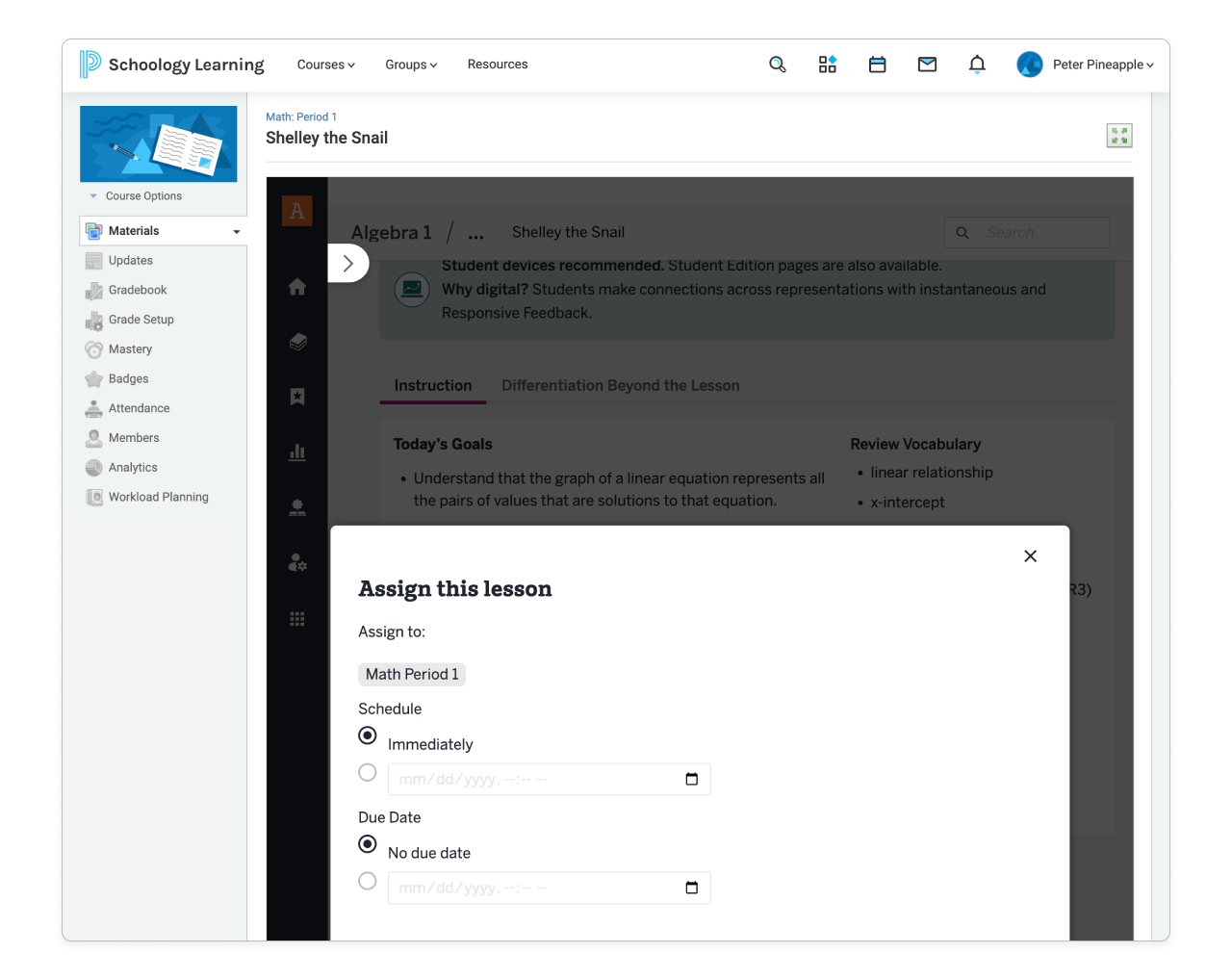This screenshot has width=1232, height=980.
Task: Remove the Math Period 1 assignment chip
Action: pyautogui.click(x=412, y=674)
